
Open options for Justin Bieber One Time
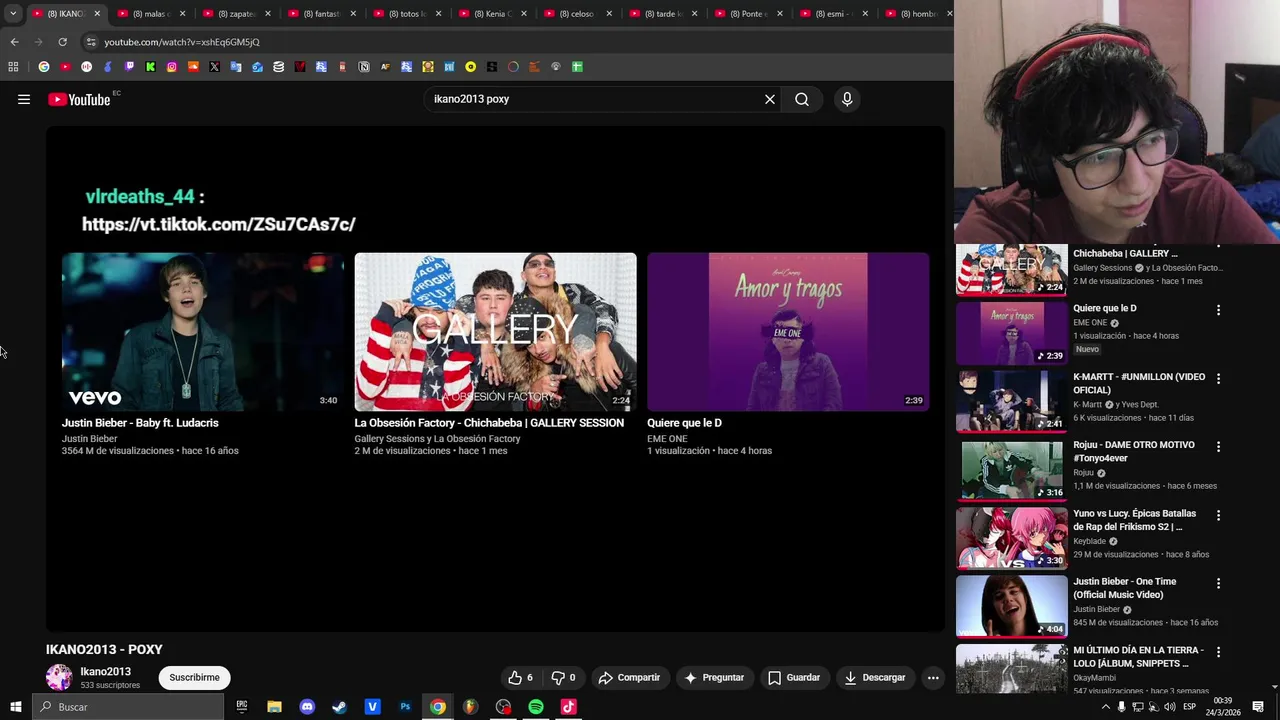(x=1218, y=583)
